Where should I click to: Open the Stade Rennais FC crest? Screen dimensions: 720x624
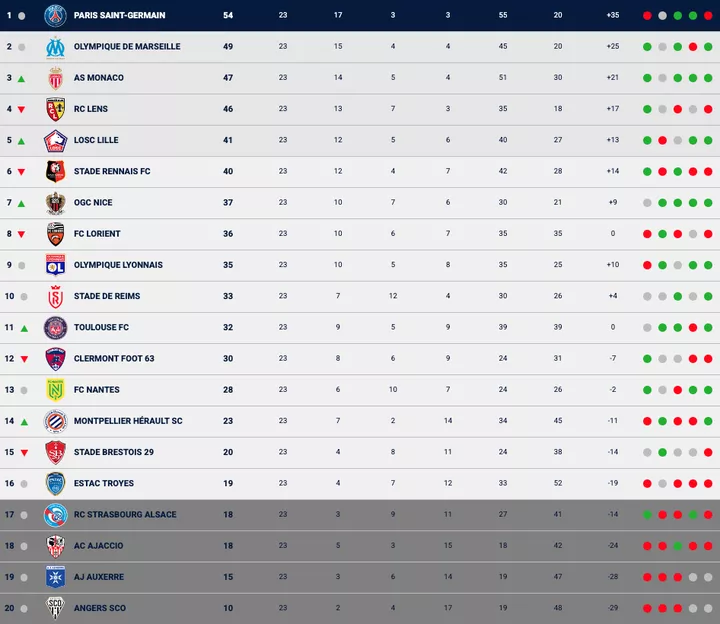[55, 172]
